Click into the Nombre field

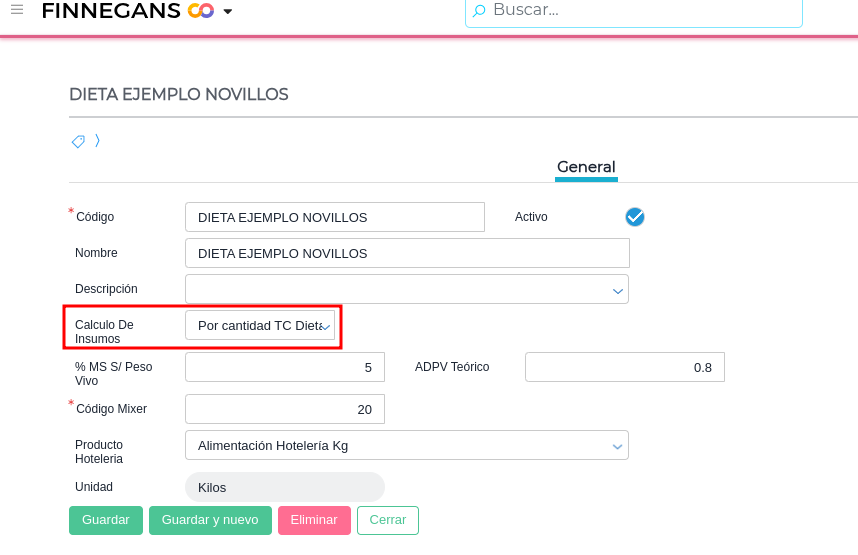(407, 253)
